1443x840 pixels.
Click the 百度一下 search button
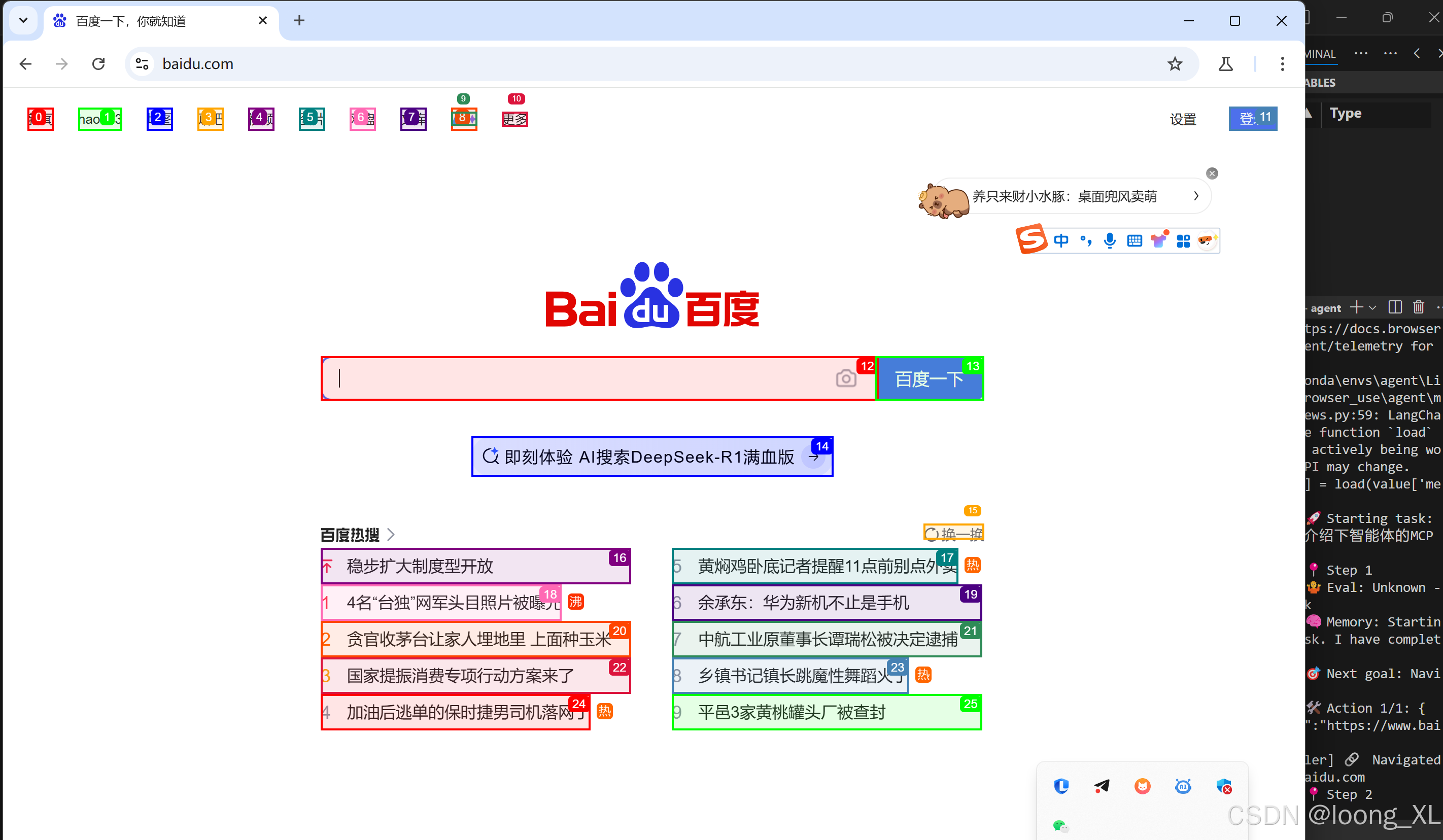coord(929,378)
